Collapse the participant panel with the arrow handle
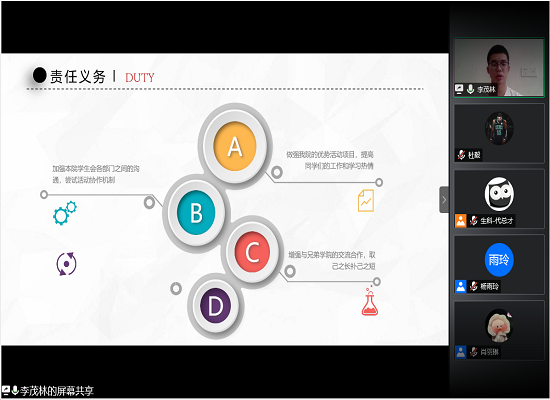This screenshot has height=400, width=550. click(444, 200)
